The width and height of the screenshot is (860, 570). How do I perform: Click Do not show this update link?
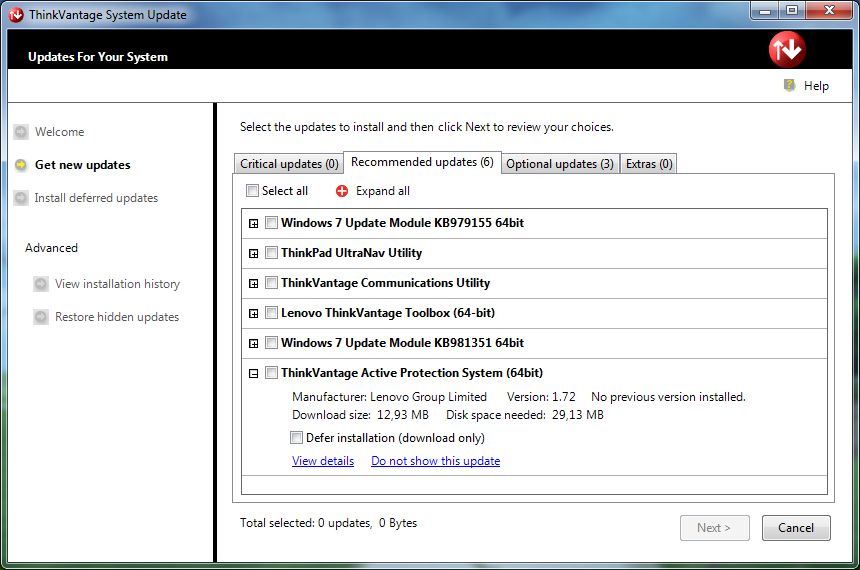tap(435, 461)
